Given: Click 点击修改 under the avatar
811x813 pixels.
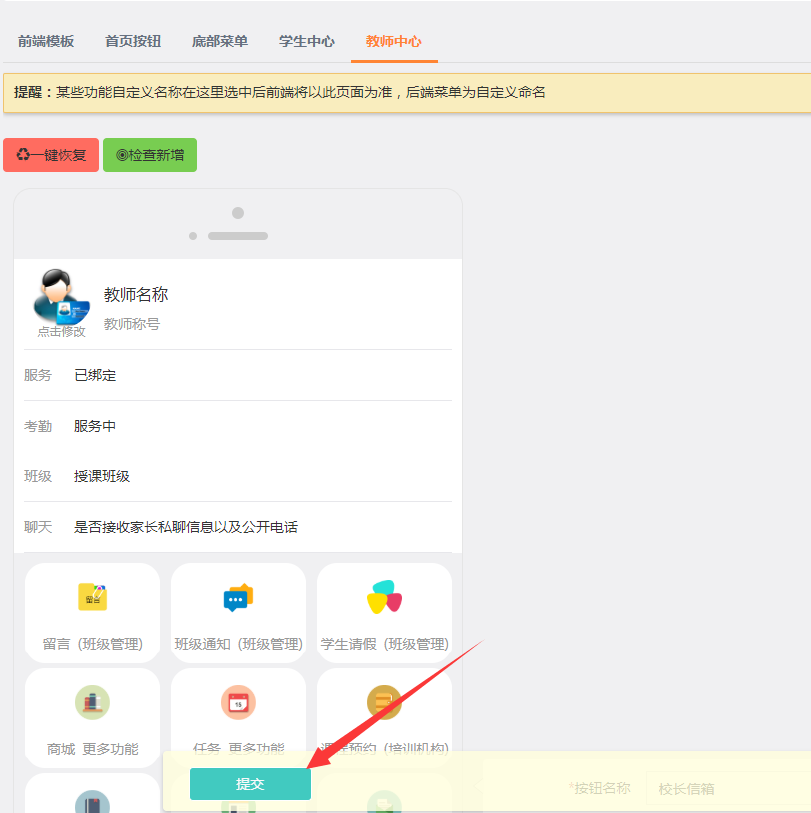Looking at the screenshot, I should (x=61, y=331).
